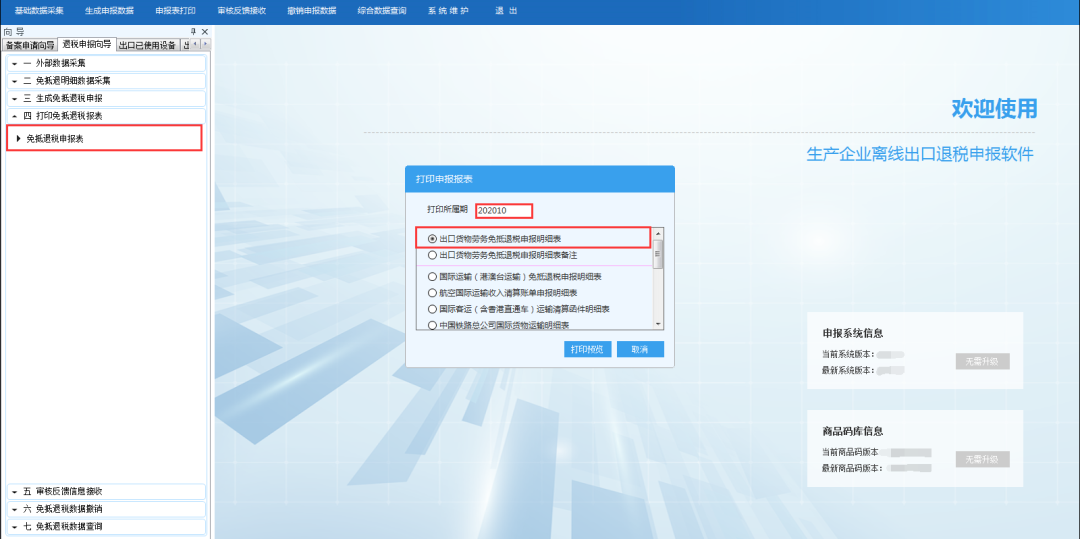Screen dimensions: 1080x539
Task: Select 出口货物劳务免抵退税申报明细表 radio option
Action: tap(433, 239)
